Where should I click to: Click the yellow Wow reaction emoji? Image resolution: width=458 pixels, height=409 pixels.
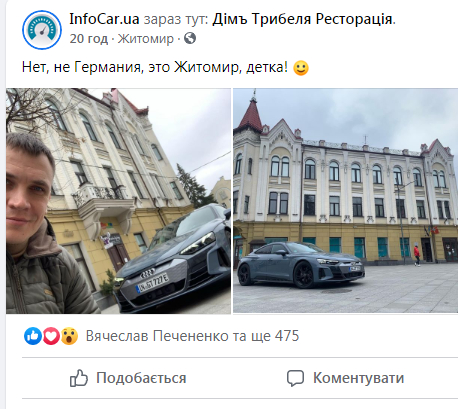[69, 336]
